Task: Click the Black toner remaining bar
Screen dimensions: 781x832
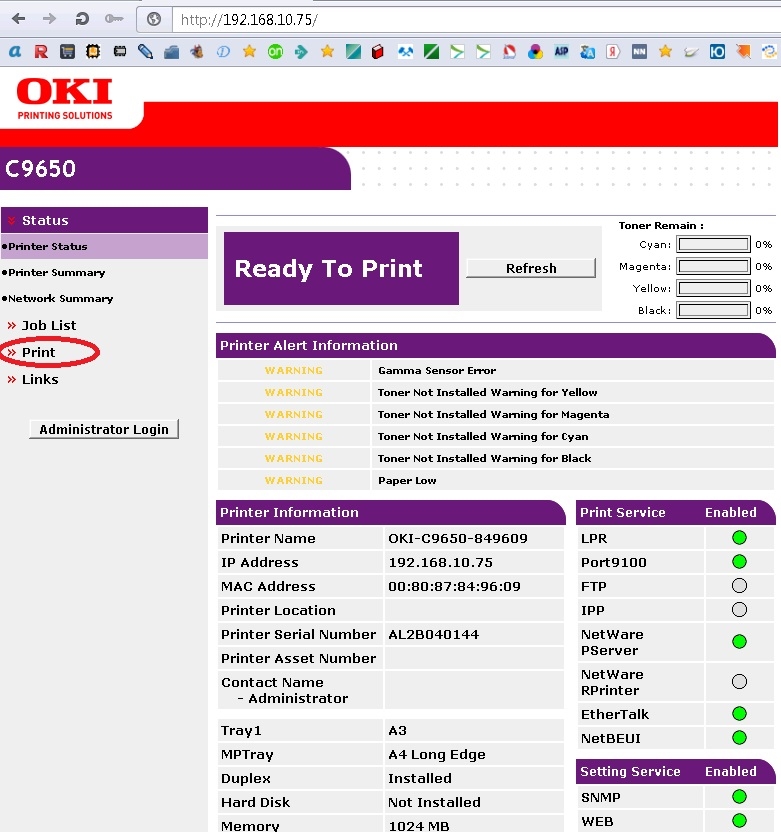Action: tap(713, 310)
